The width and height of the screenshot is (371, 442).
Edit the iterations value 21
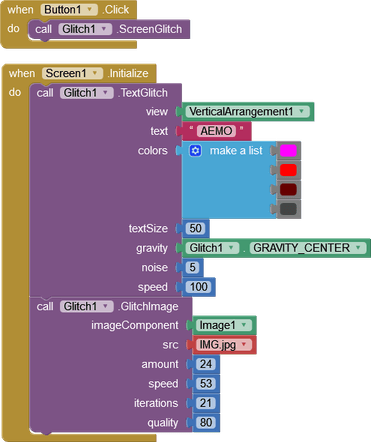[x=206, y=403]
